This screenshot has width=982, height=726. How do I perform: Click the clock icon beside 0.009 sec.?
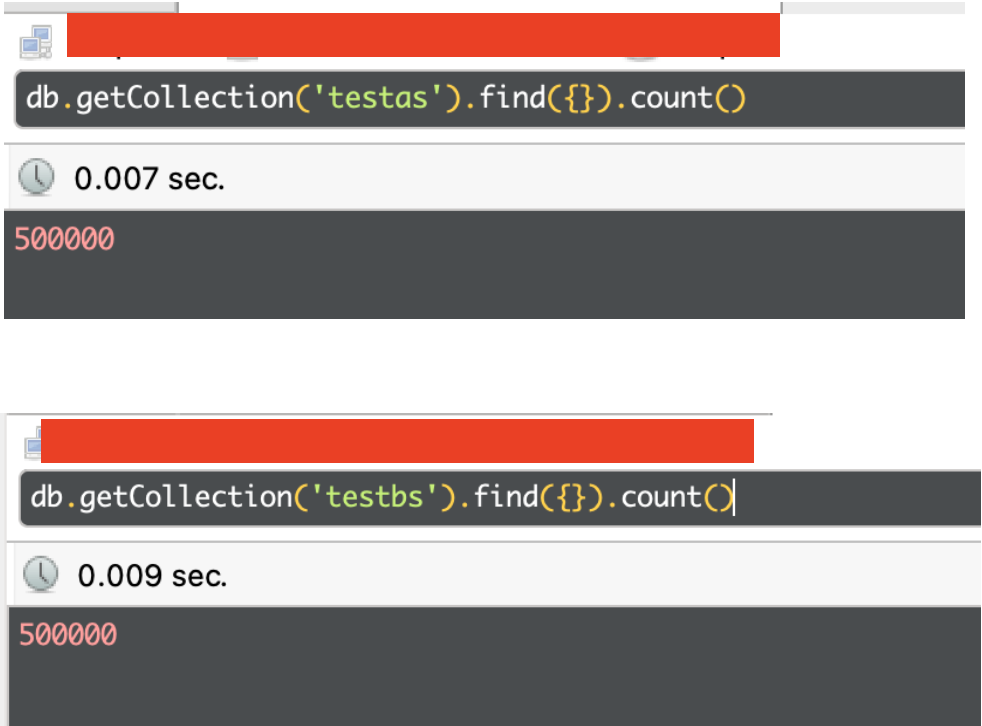tap(40, 575)
